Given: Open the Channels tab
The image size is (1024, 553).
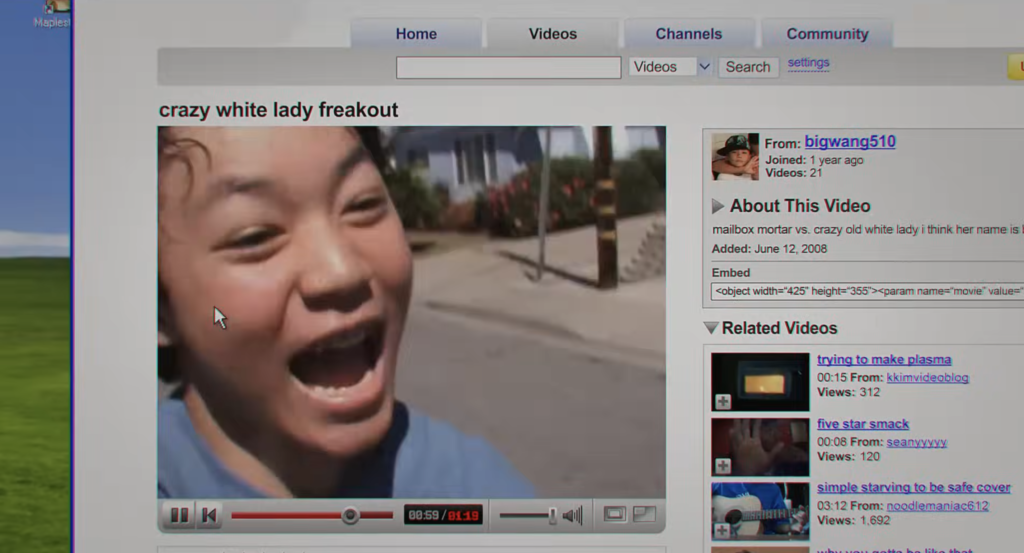Looking at the screenshot, I should 689,34.
